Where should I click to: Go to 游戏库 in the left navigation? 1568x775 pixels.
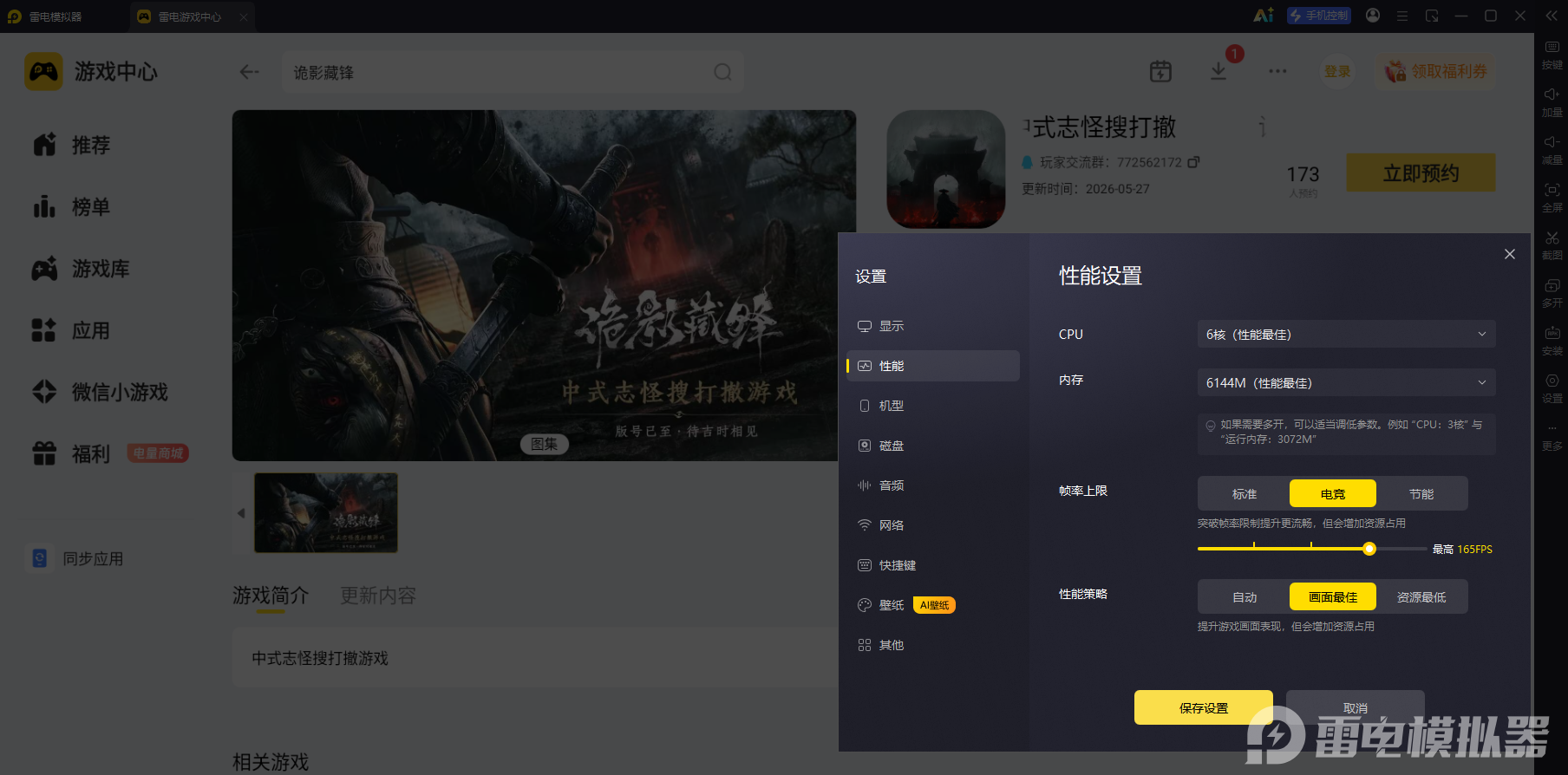tap(81, 269)
